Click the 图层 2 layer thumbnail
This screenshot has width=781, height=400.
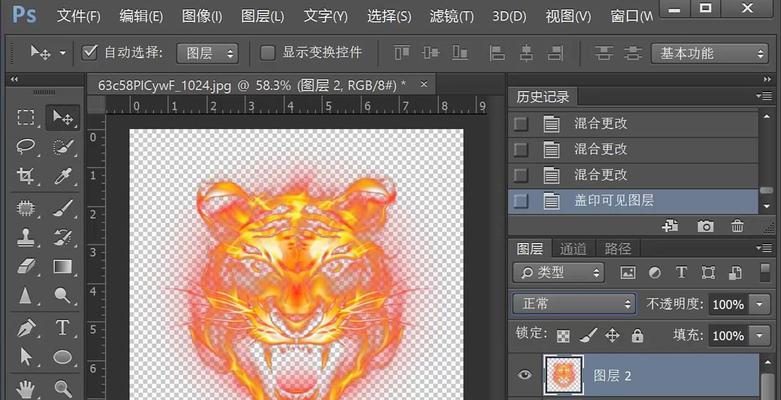pos(562,376)
